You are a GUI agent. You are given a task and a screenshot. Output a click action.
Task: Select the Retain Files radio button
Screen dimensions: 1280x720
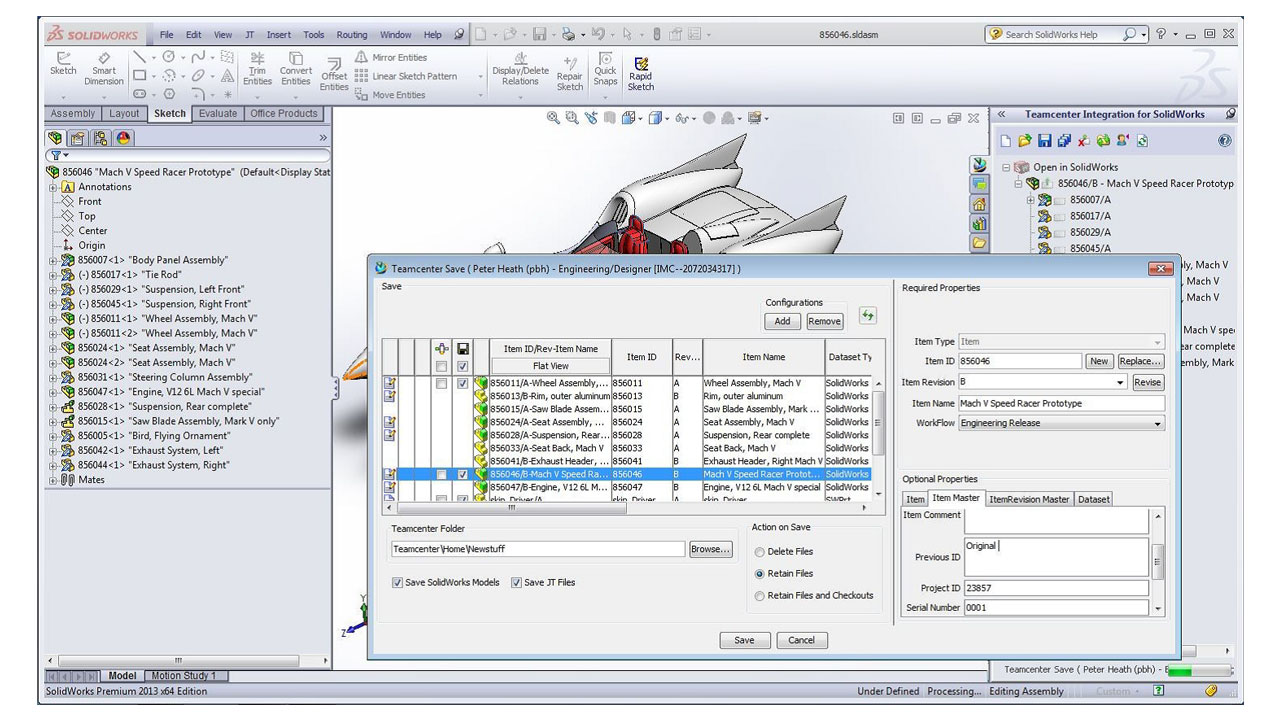(760, 573)
